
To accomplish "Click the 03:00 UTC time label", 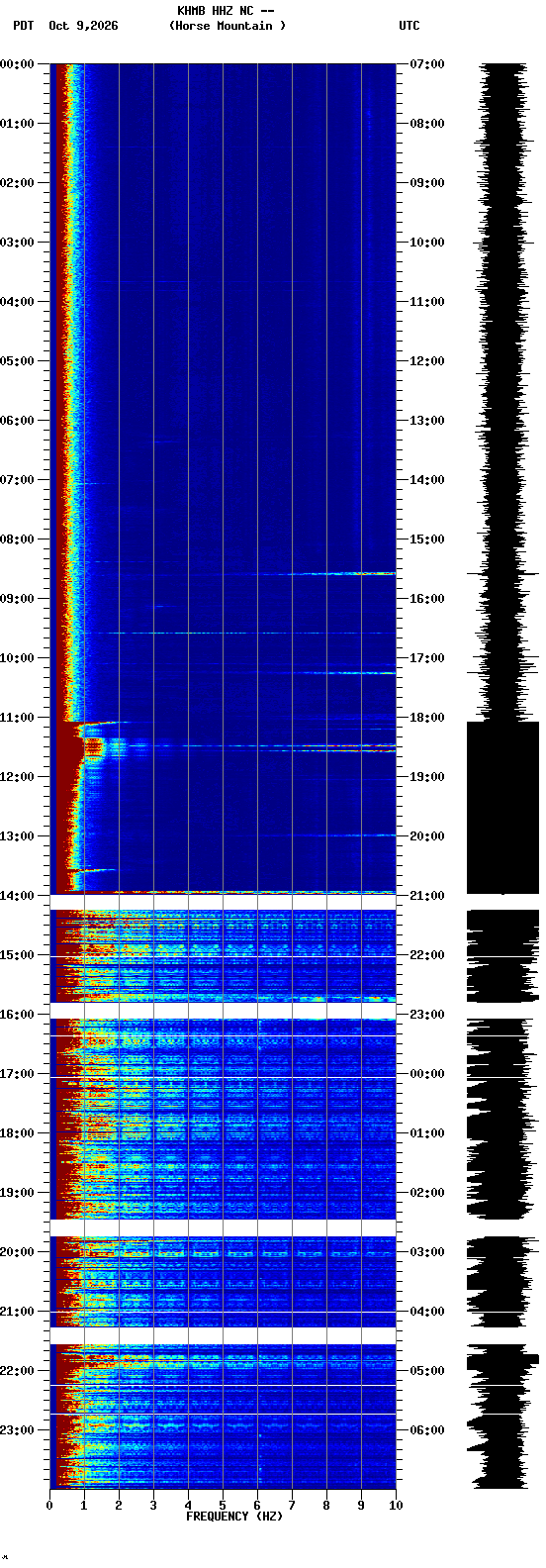I will pyautogui.click(x=427, y=1252).
